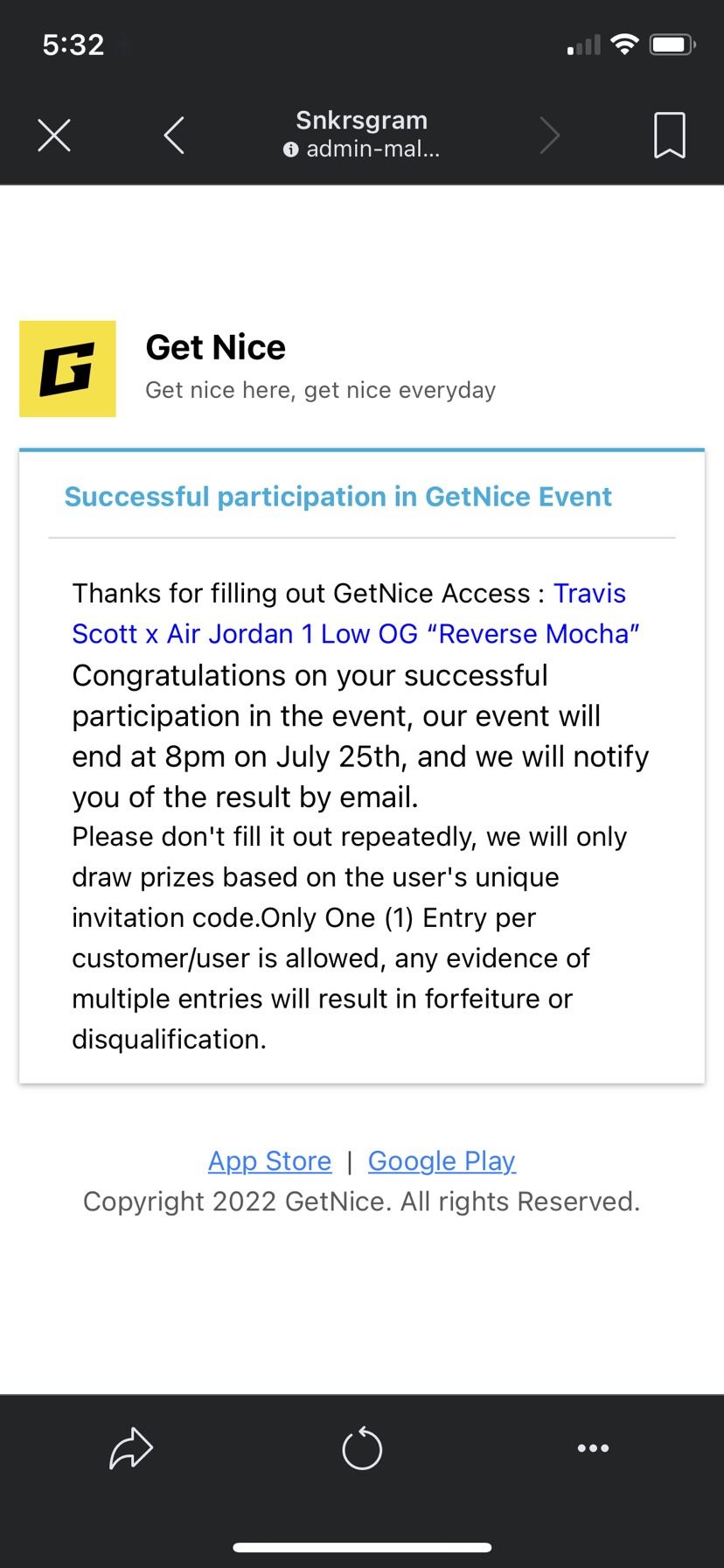This screenshot has width=724, height=1568.
Task: Bookmark this page with the bookmark icon
Action: pyautogui.click(x=670, y=136)
